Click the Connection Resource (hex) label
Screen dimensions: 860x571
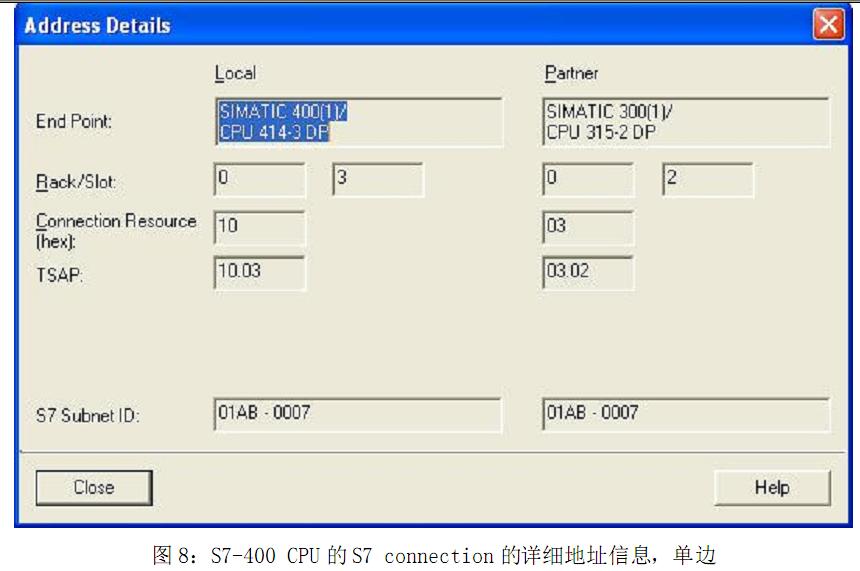[116, 230]
